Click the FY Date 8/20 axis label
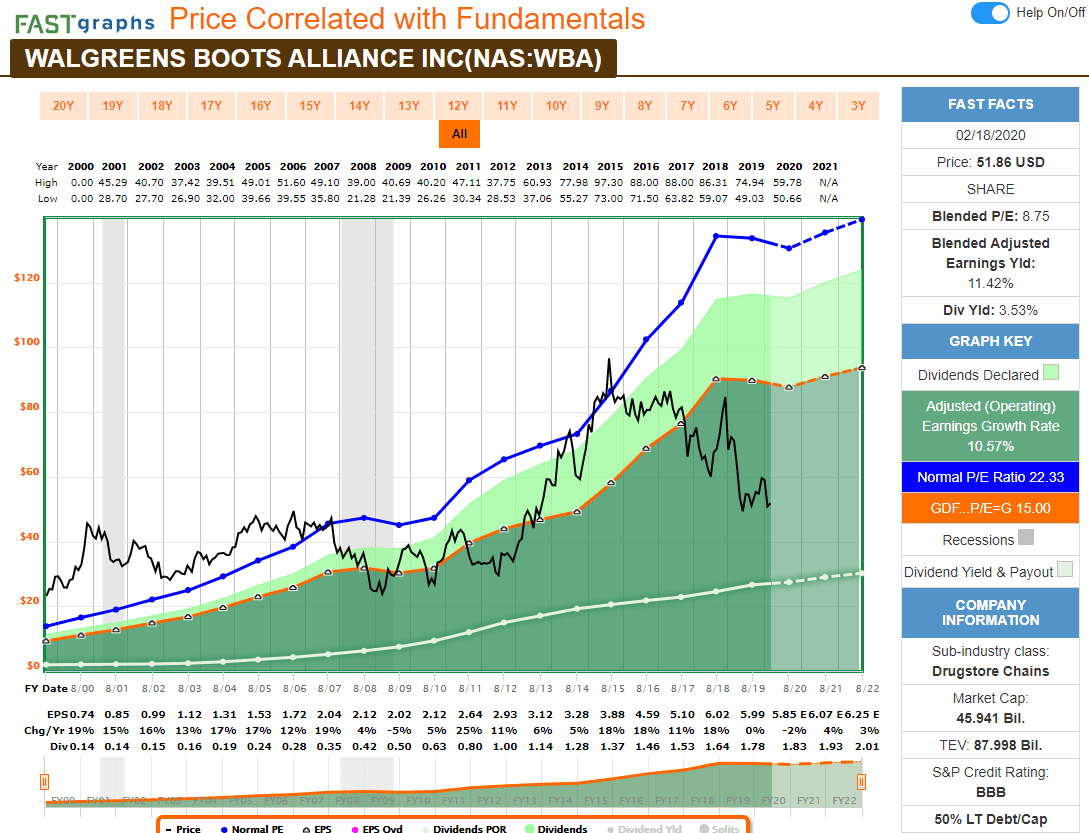The width and height of the screenshot is (1089, 833). (795, 688)
